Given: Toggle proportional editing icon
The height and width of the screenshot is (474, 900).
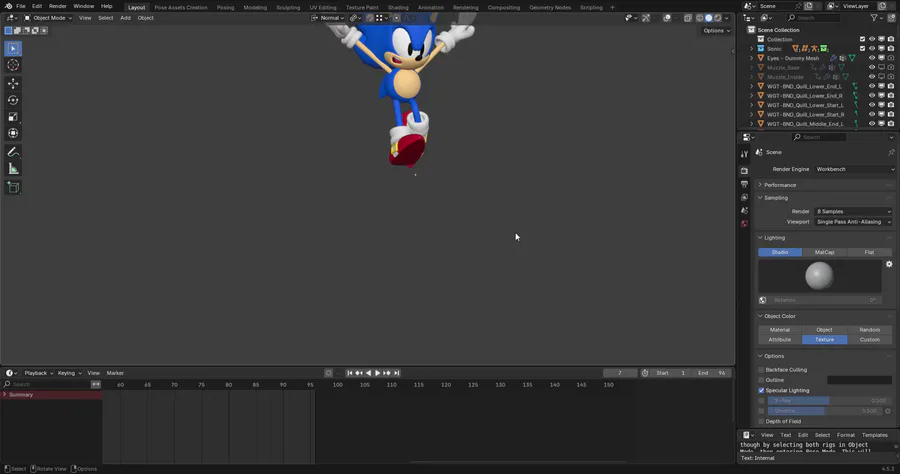Looking at the screenshot, I should coord(396,18).
